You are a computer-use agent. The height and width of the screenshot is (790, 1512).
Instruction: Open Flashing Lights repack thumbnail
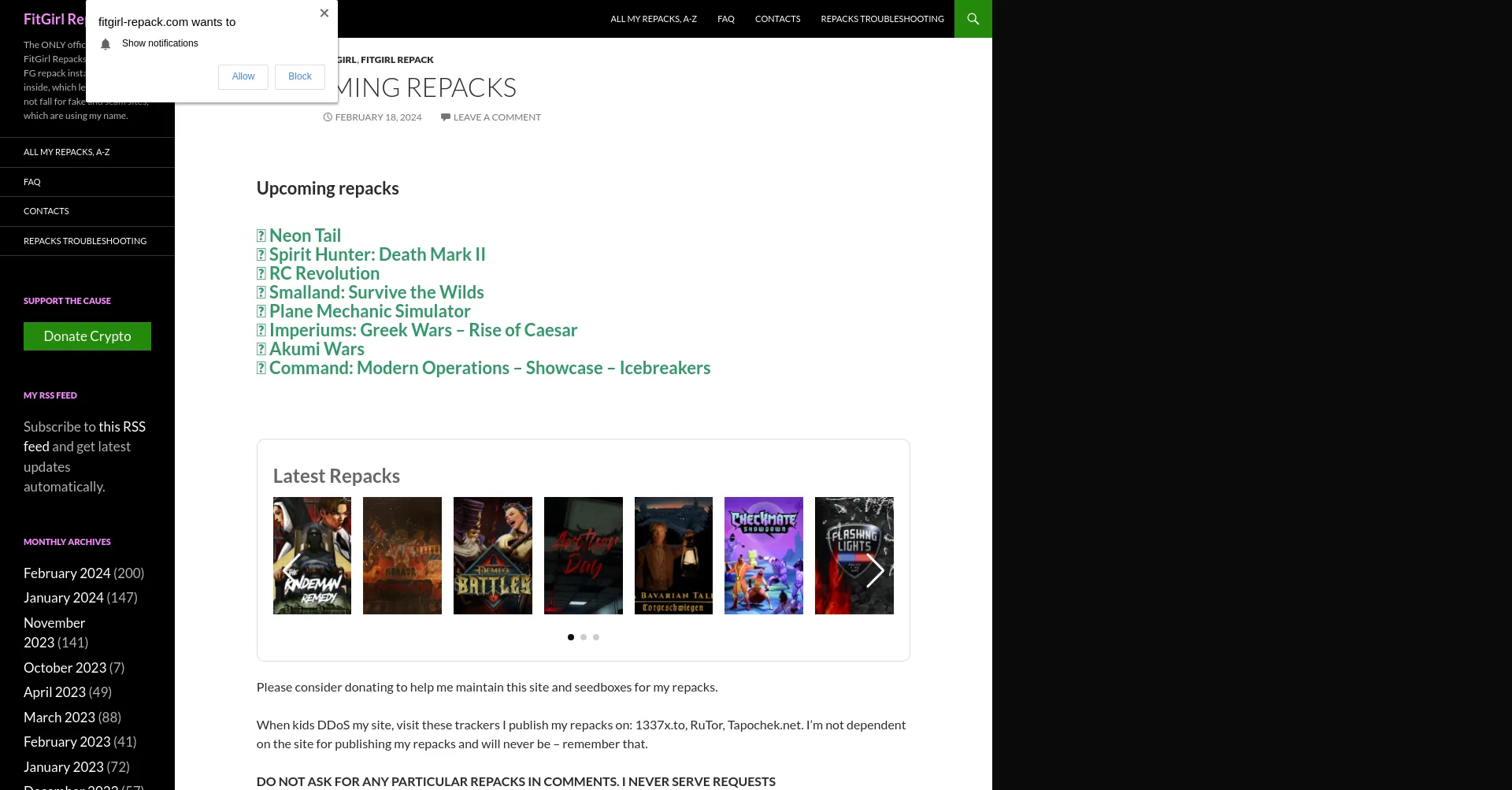[x=854, y=555]
